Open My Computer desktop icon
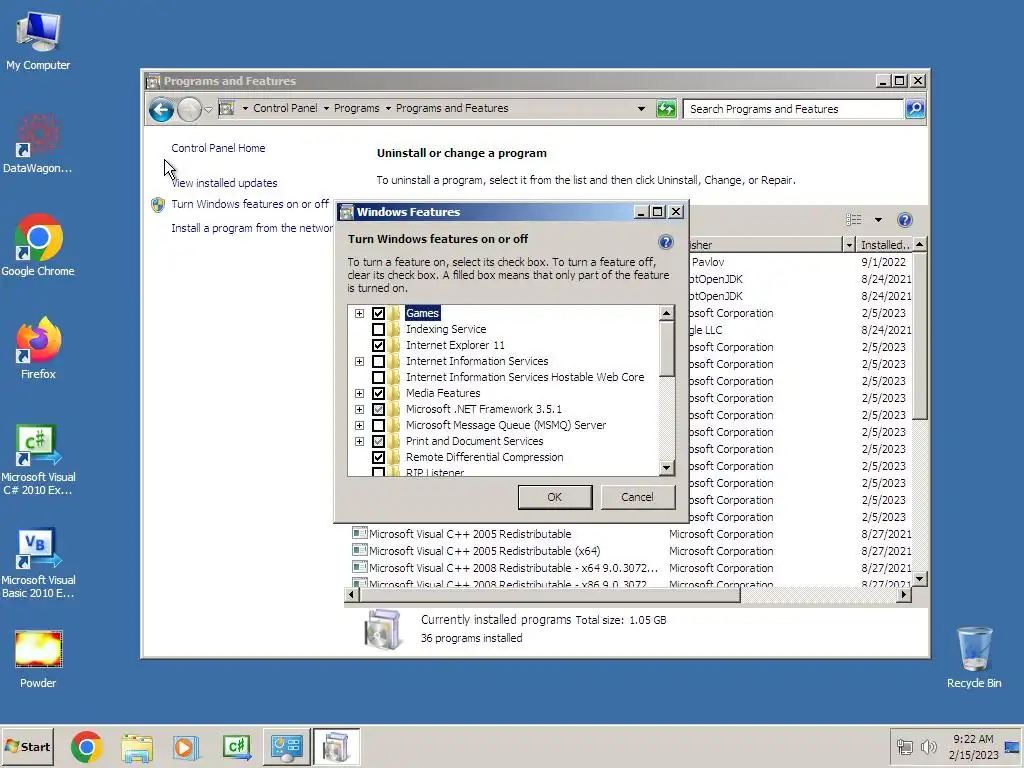This screenshot has width=1024, height=768. (38, 40)
